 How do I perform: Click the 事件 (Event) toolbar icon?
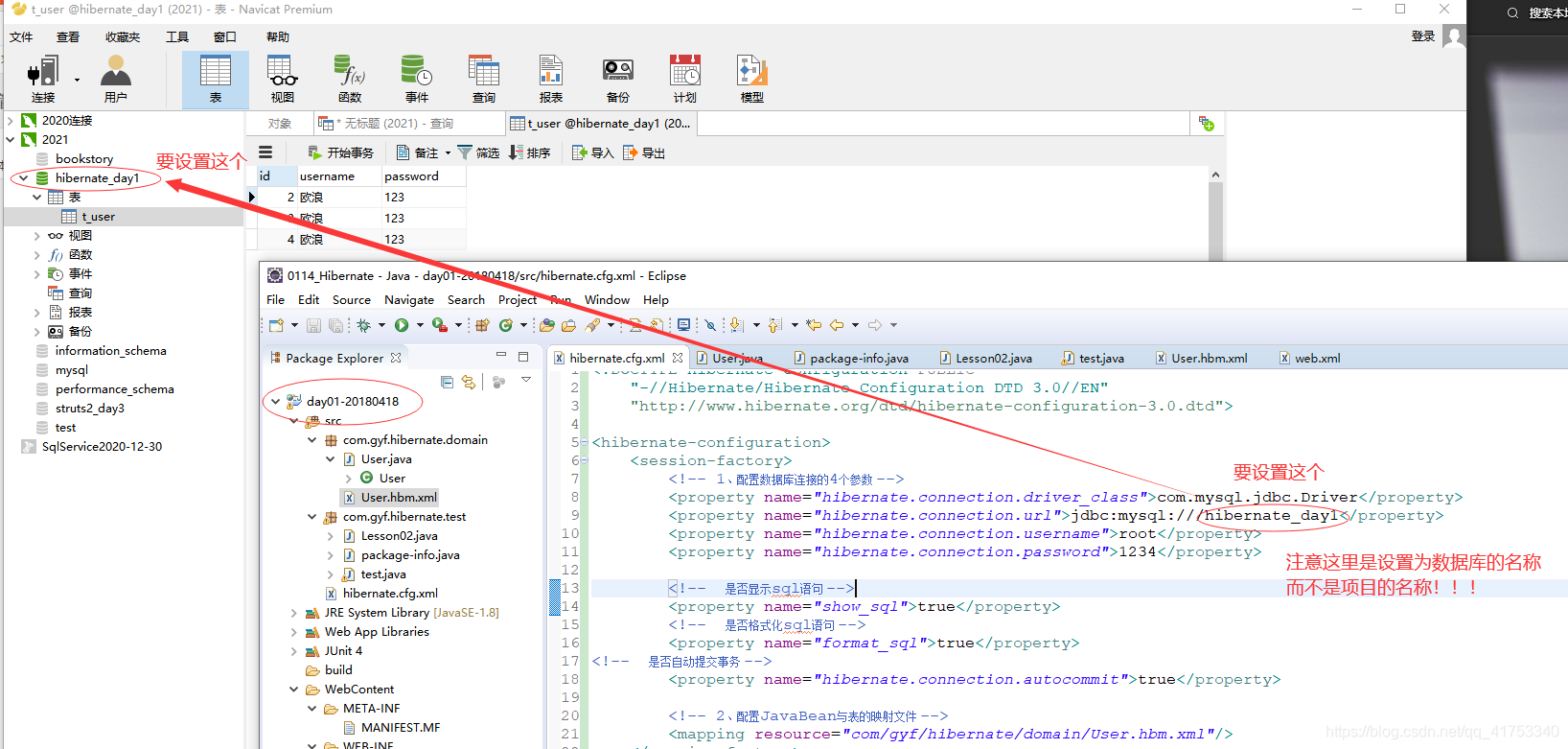416,80
